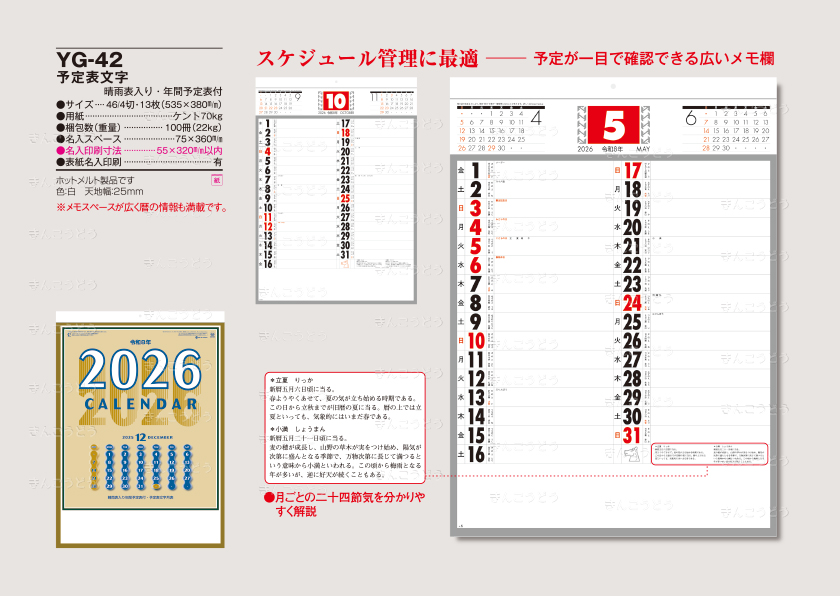Click the hanging hole atop the May calendar
Screen dimensions: 840x596
coord(613,86)
